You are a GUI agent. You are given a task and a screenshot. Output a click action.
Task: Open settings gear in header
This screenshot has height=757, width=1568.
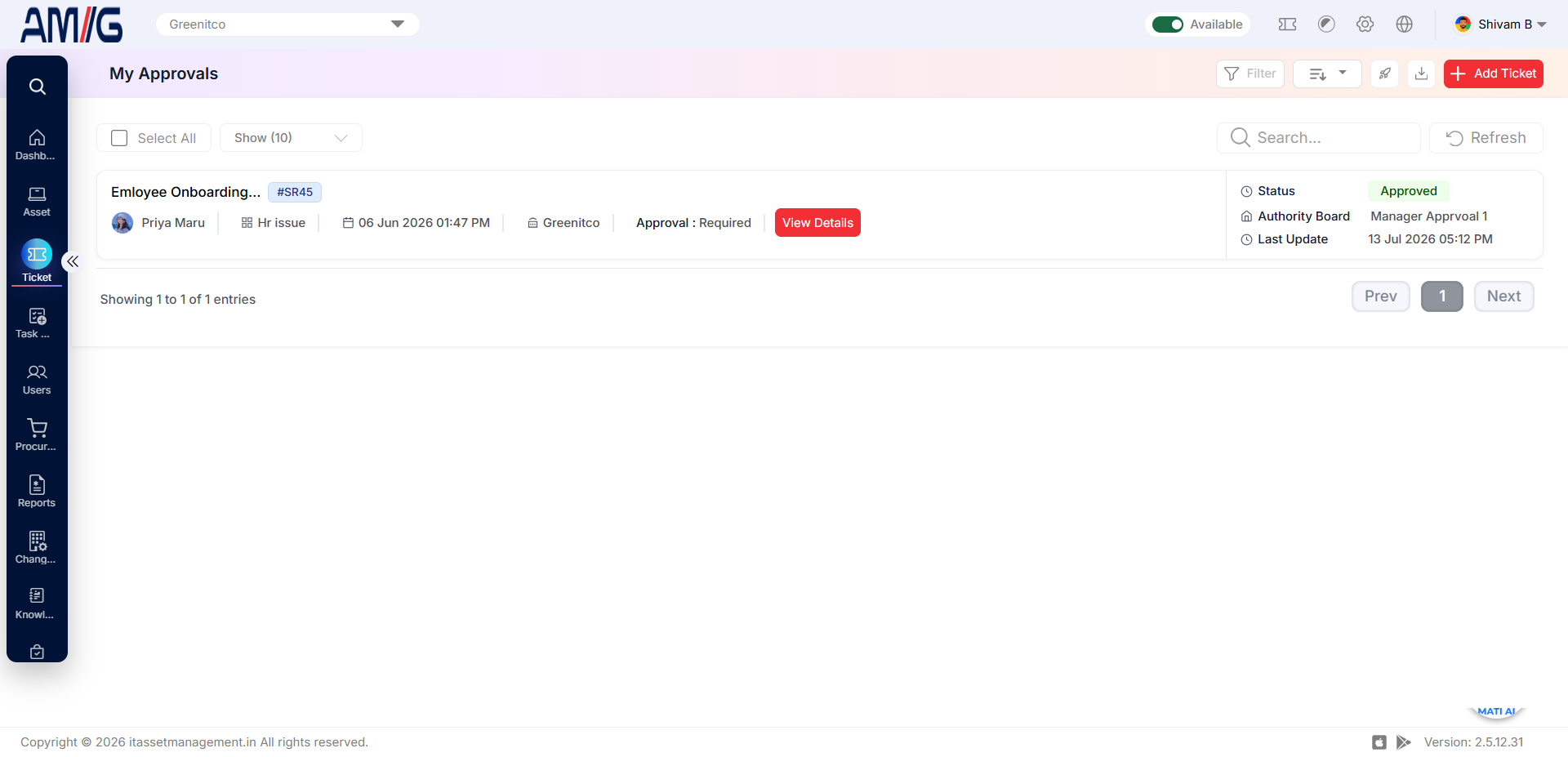pyautogui.click(x=1365, y=24)
